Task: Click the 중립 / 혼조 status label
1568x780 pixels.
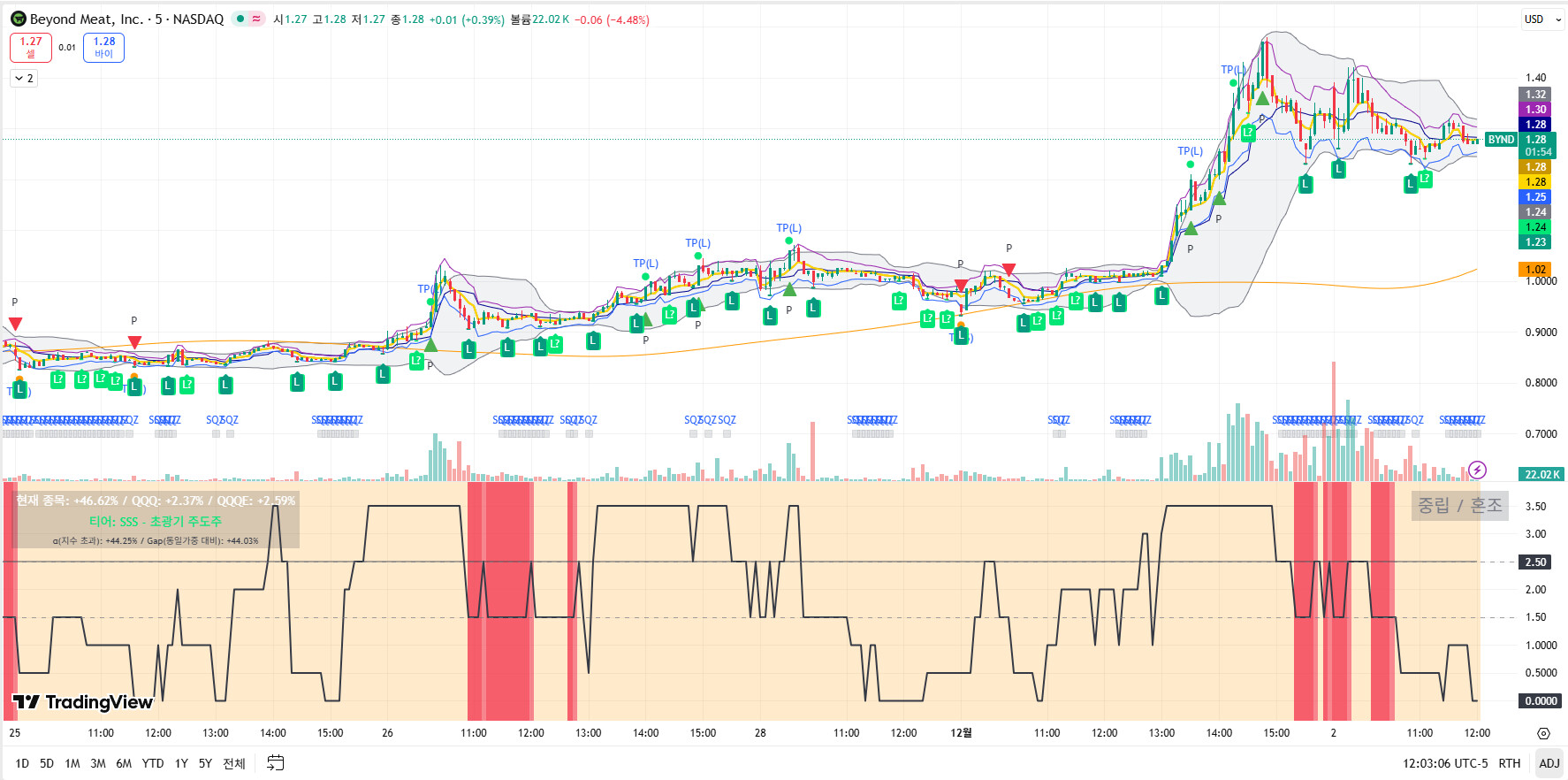Action: (x=1460, y=505)
